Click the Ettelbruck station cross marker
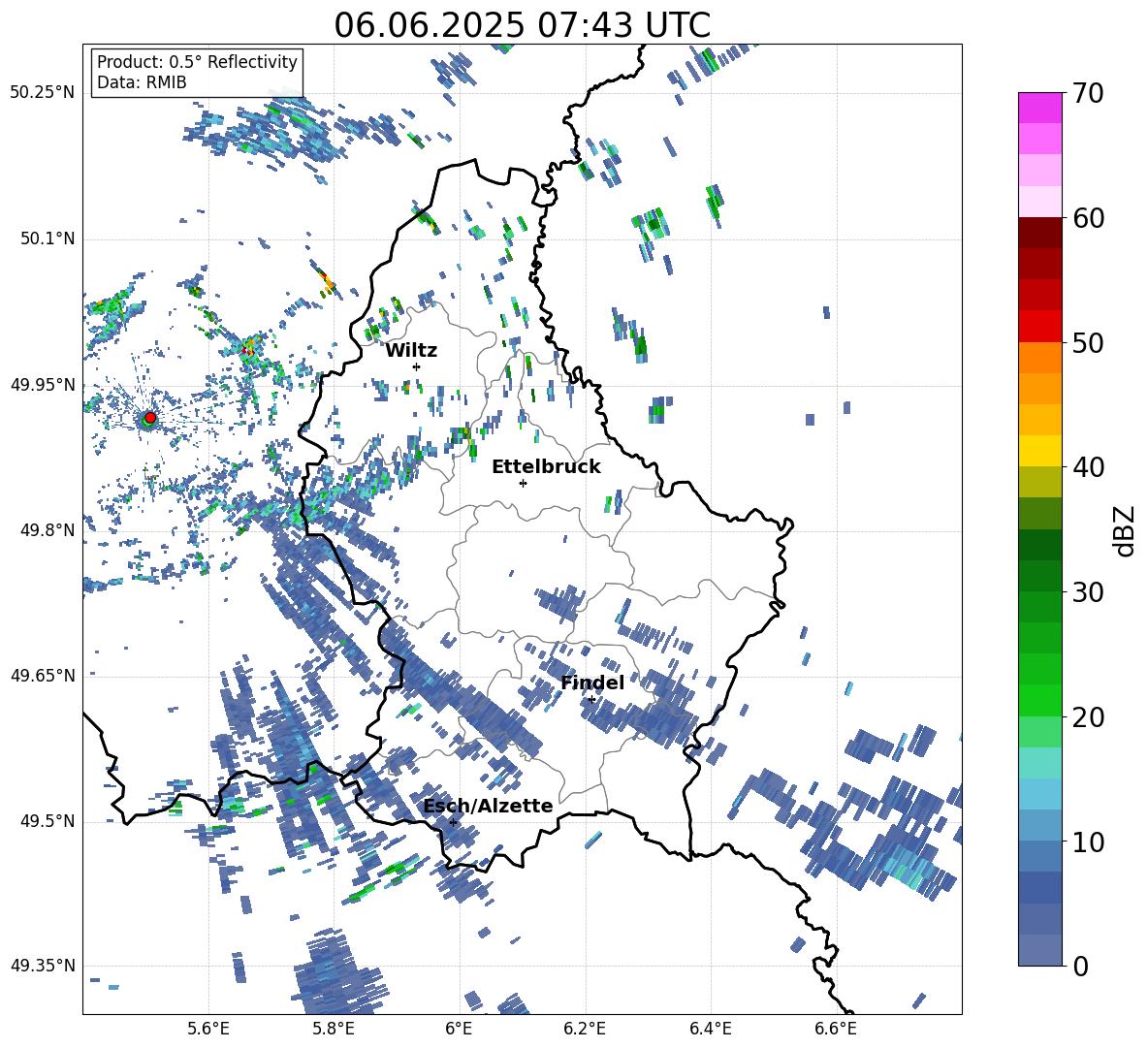Image resolution: width=1148 pixels, height=1048 pixels. [x=523, y=483]
